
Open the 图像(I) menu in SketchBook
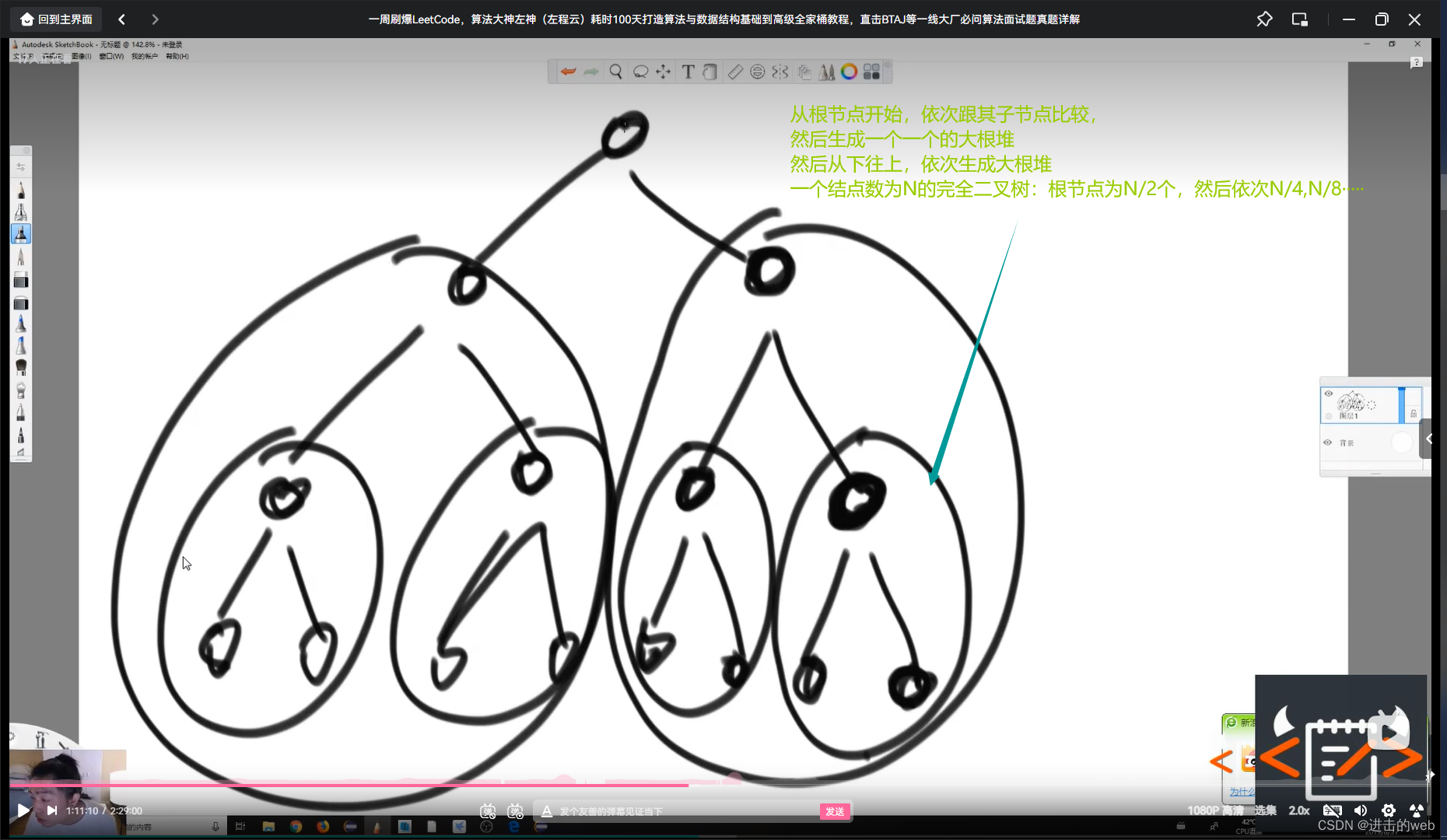click(81, 56)
